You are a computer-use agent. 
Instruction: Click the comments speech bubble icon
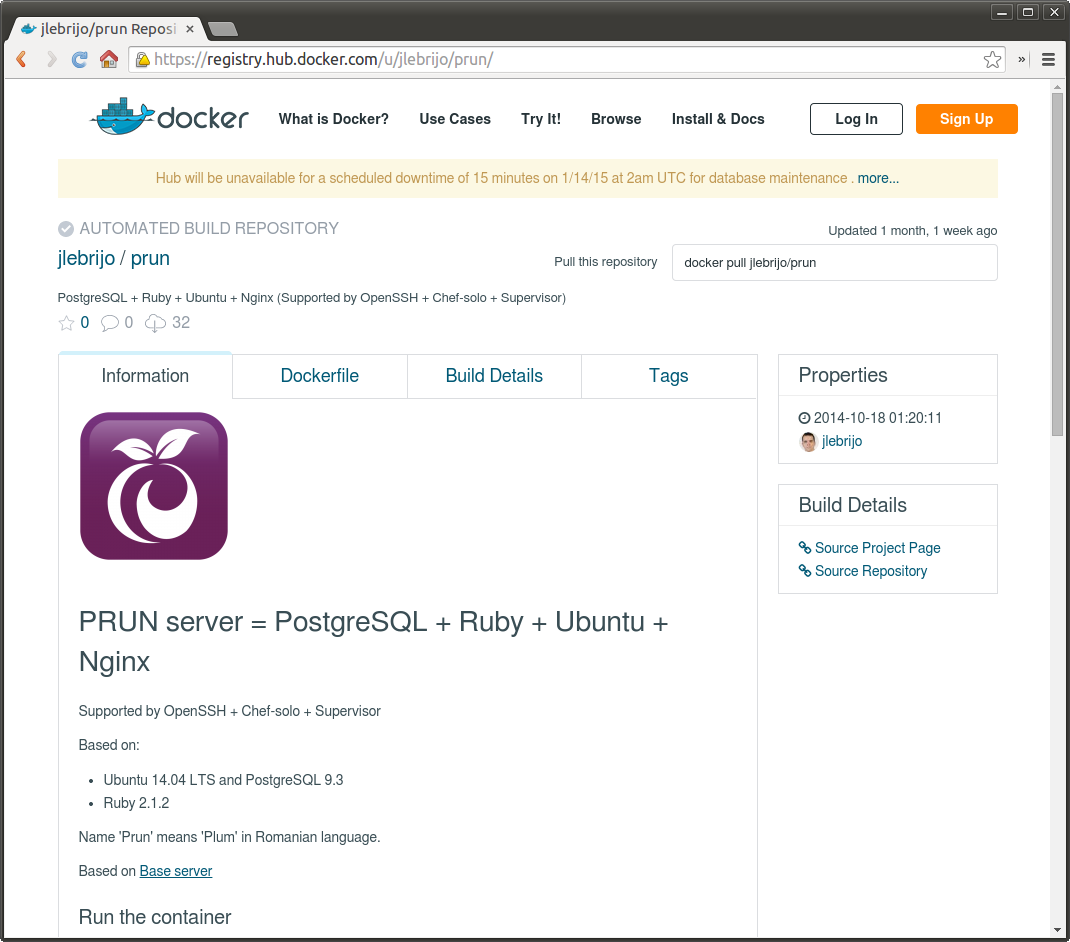point(109,323)
